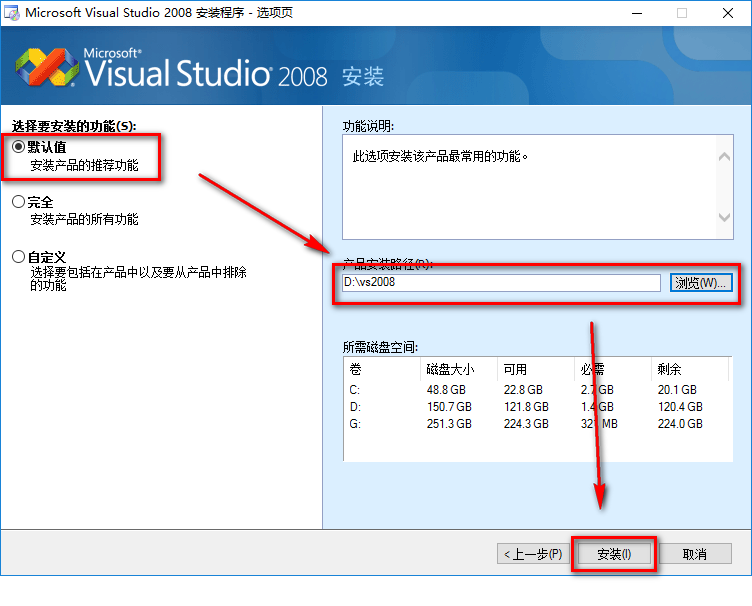
Task: Close the installer window
Action: click(x=728, y=13)
